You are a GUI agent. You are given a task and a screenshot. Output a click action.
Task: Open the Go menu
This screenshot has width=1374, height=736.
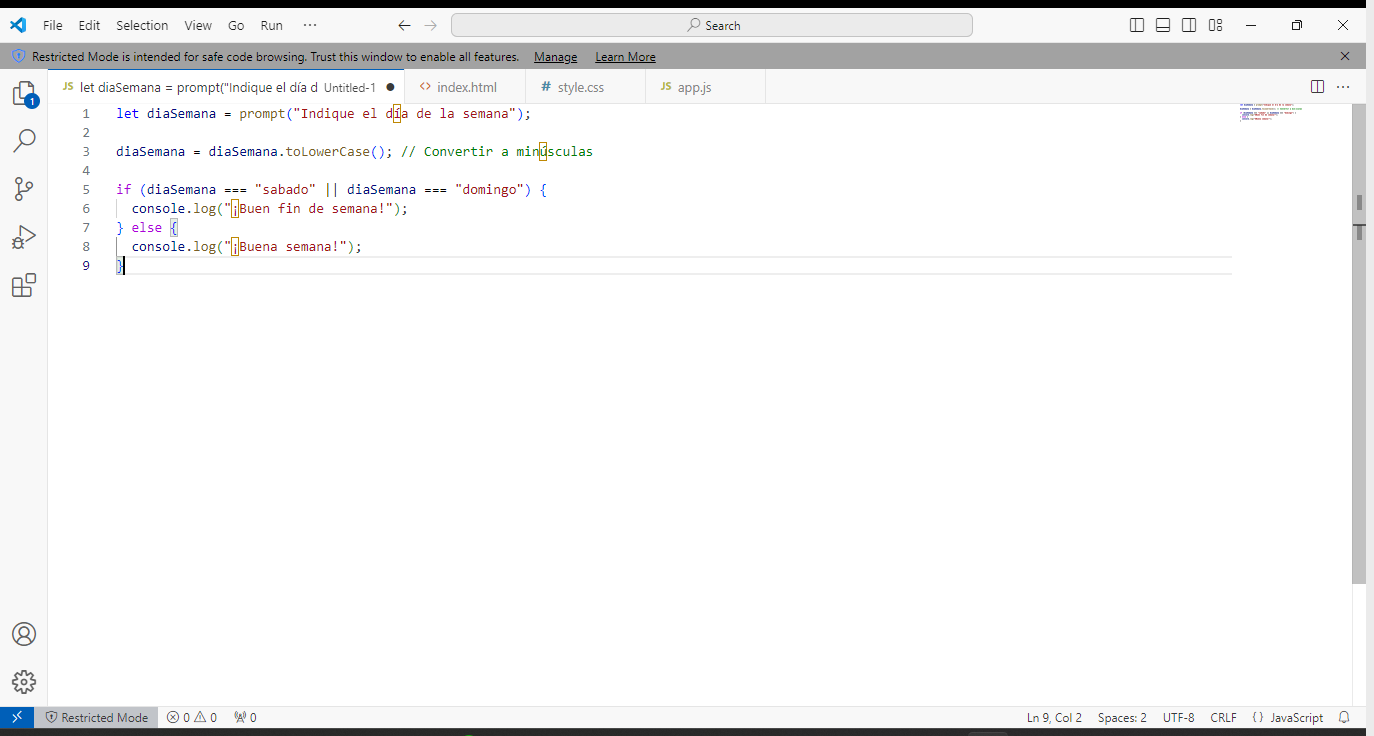coord(236,25)
